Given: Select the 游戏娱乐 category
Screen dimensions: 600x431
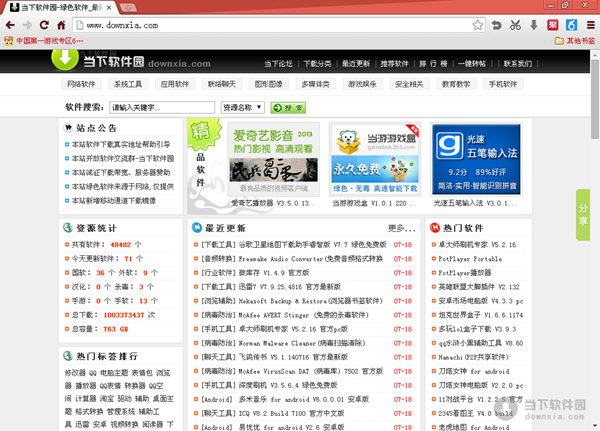Looking at the screenshot, I should click(x=362, y=84).
